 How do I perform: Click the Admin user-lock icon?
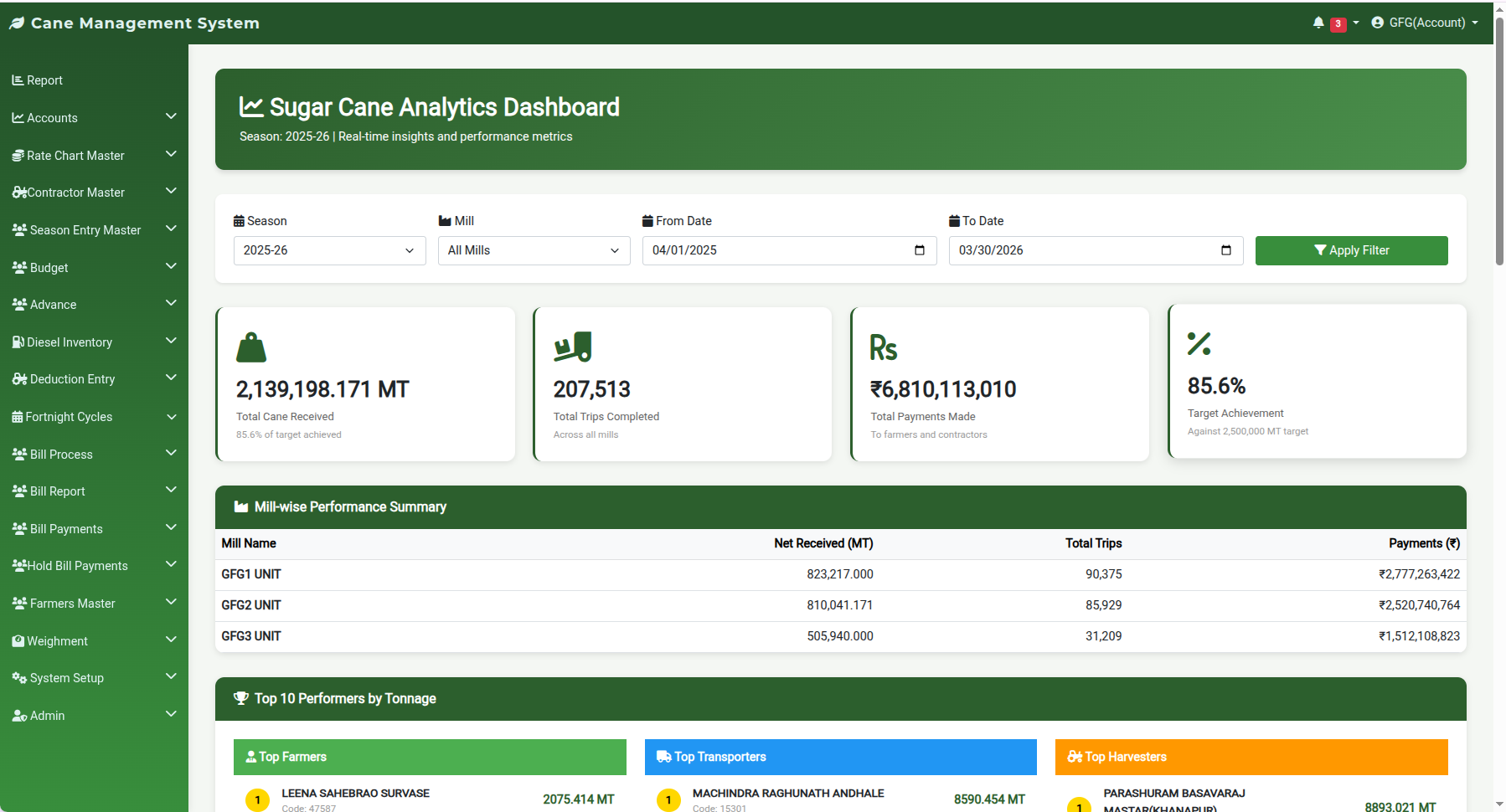point(20,716)
